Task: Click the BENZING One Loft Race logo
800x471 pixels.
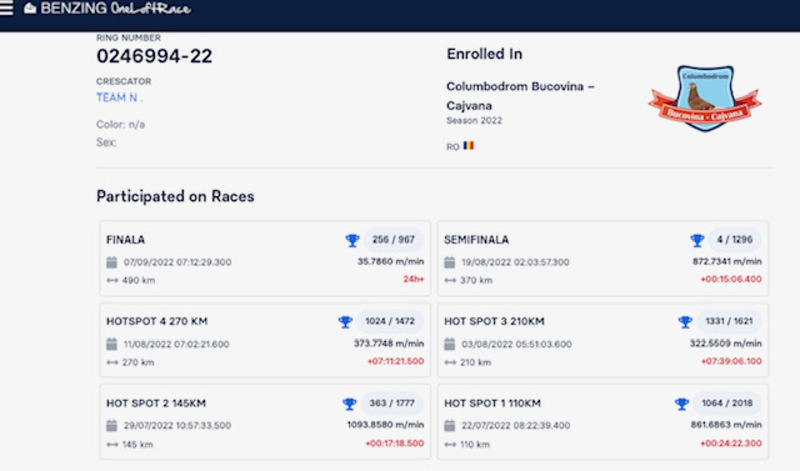Action: pyautogui.click(x=107, y=8)
